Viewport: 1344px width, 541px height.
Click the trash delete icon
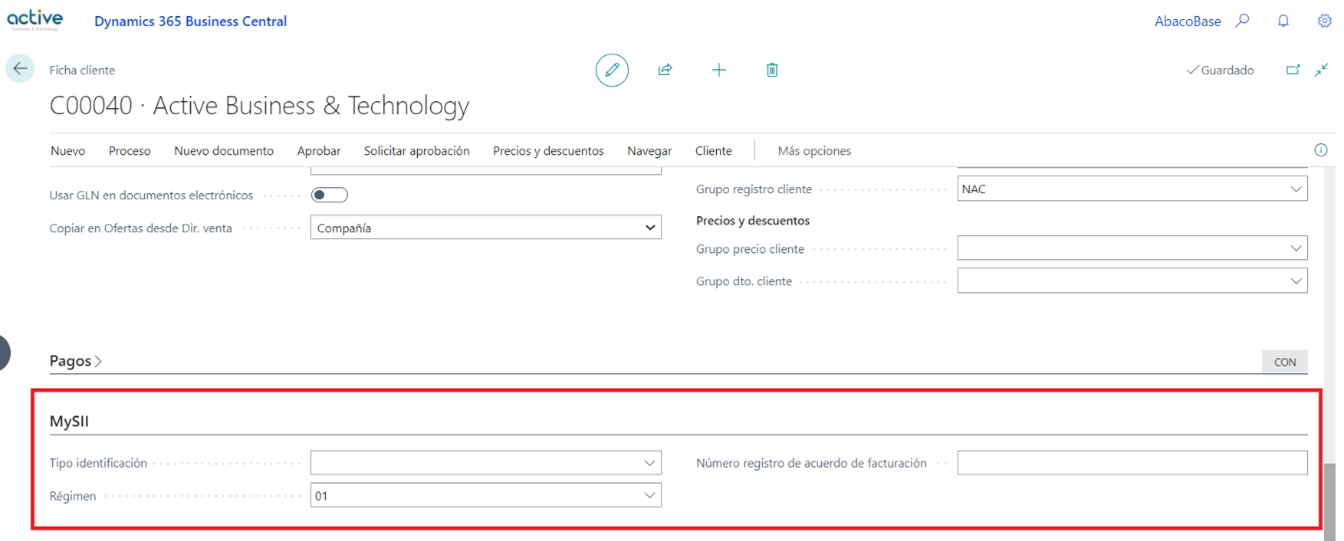[772, 70]
